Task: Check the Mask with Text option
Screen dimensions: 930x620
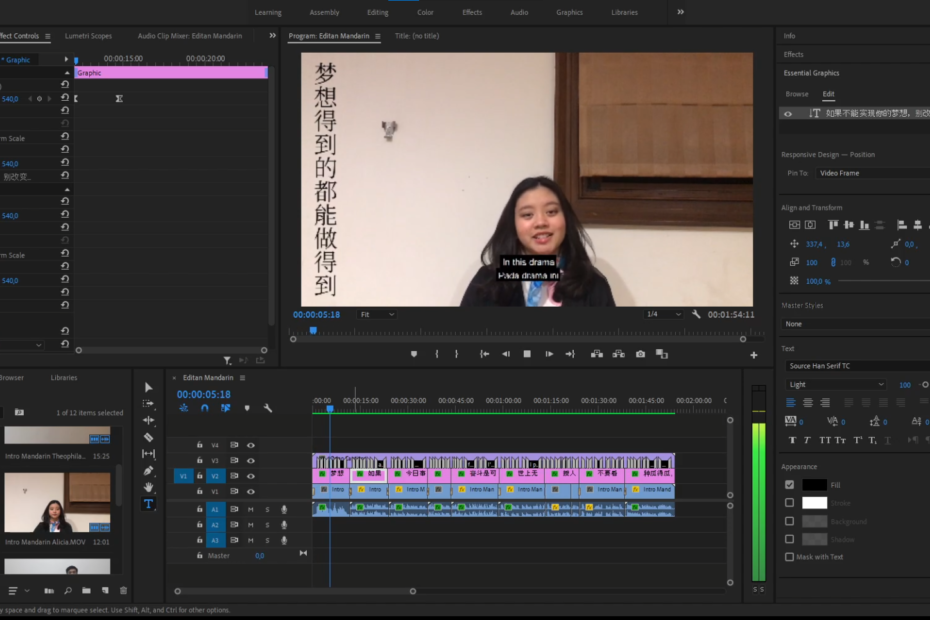Action: (x=790, y=557)
